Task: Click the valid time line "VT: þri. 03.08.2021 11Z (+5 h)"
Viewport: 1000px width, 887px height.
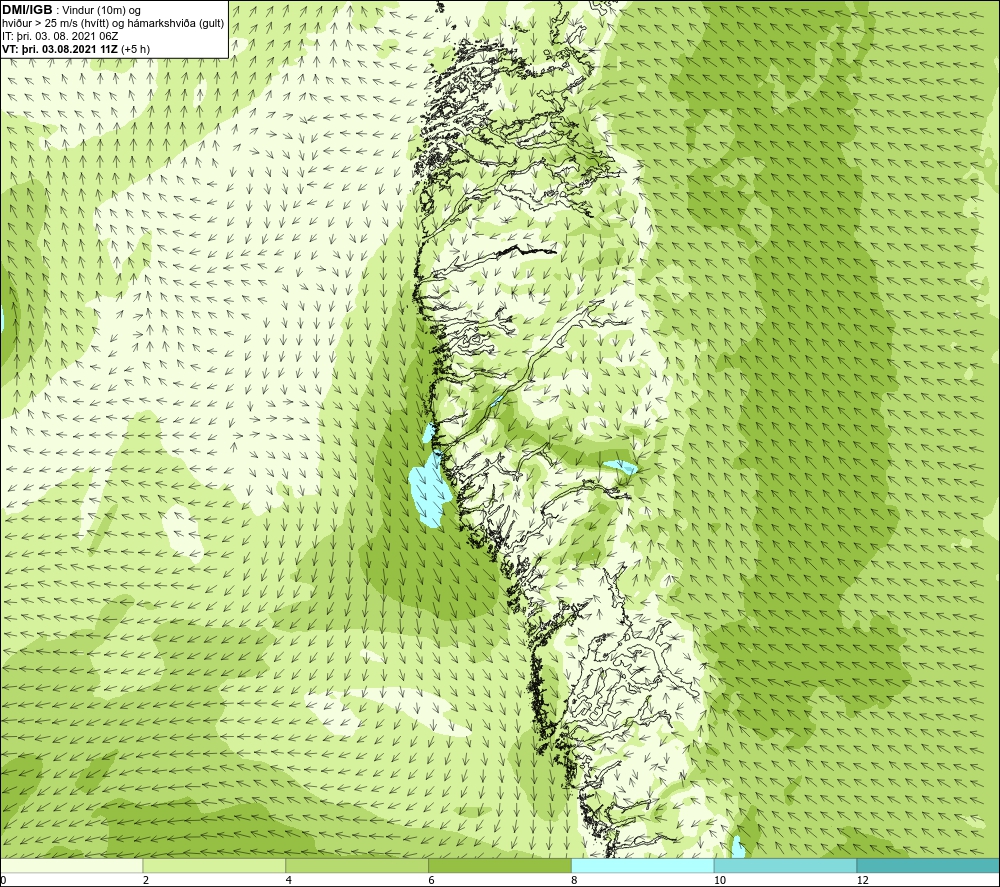Action: 76,49
